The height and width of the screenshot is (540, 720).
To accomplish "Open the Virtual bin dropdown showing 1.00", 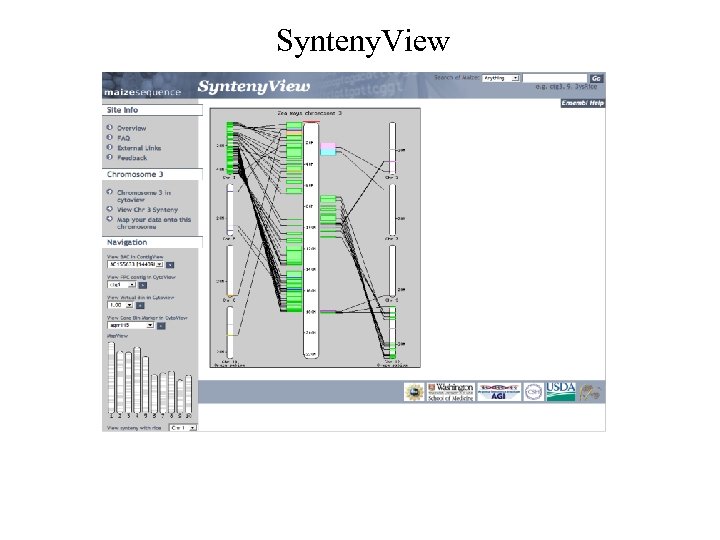I will [x=120, y=305].
